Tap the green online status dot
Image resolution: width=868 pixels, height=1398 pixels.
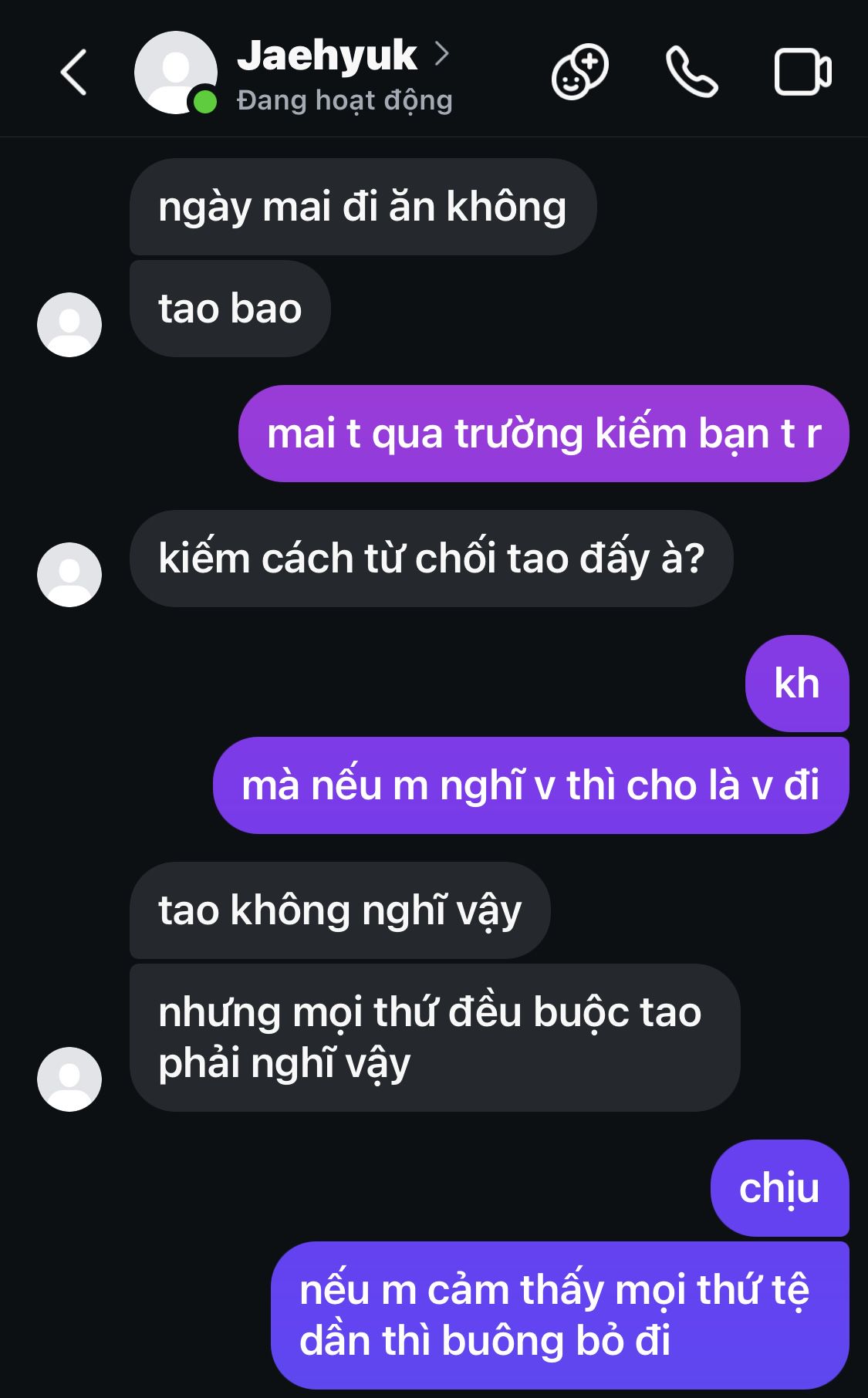click(204, 102)
